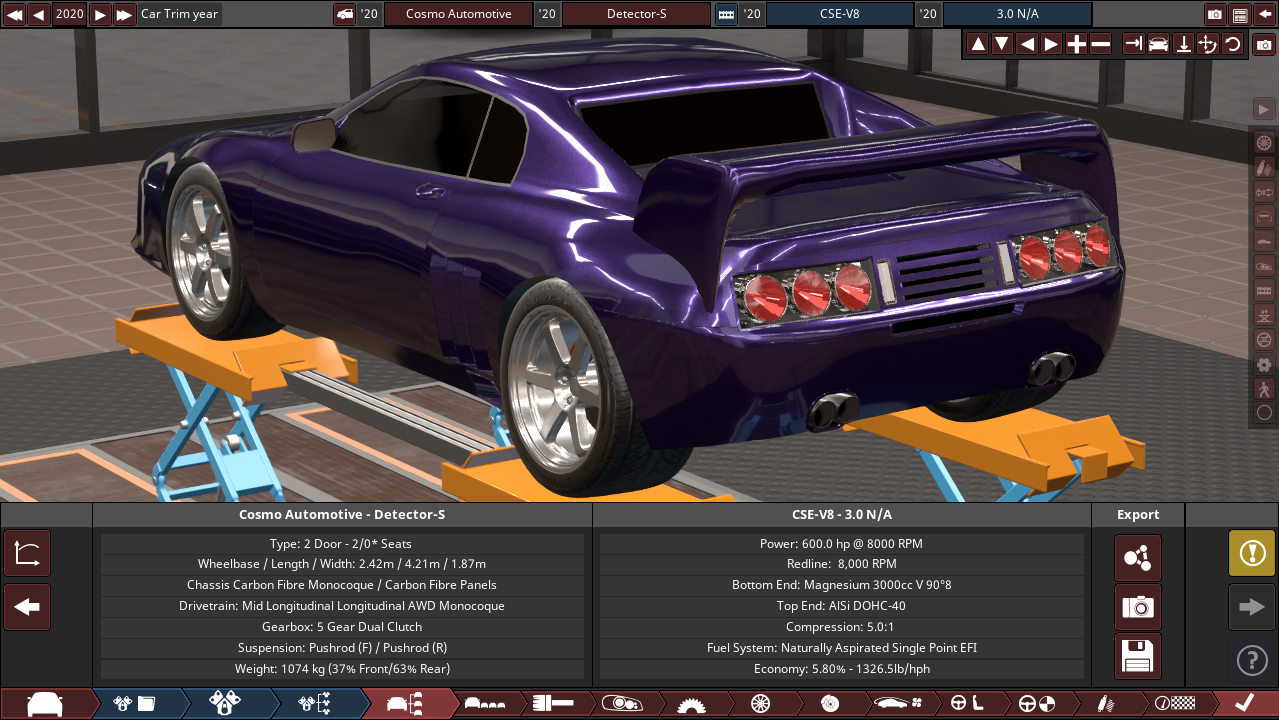
Task: Open help with the question mark
Action: 1252,660
